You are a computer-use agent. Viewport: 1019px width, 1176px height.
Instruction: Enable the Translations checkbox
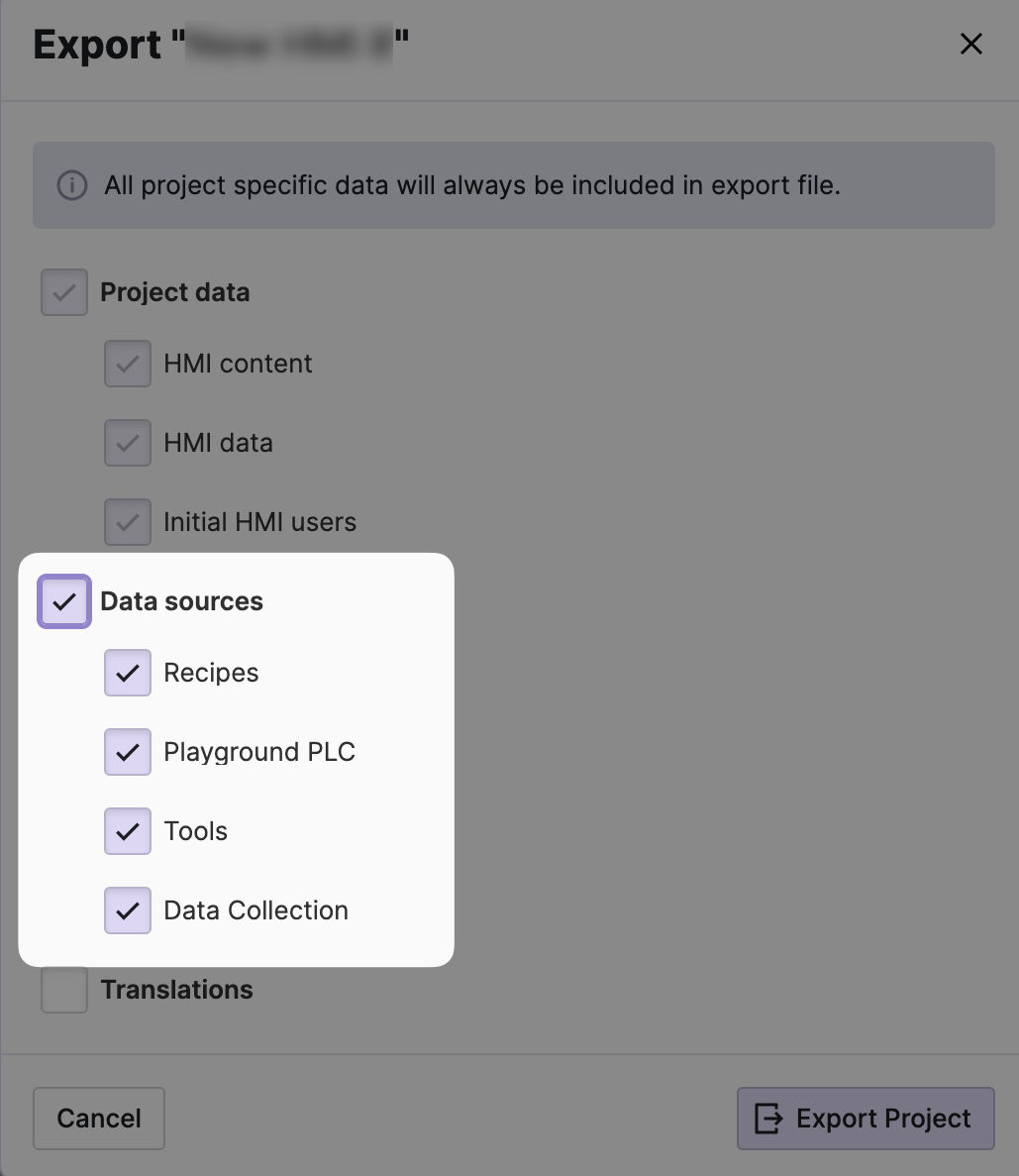[x=64, y=990]
